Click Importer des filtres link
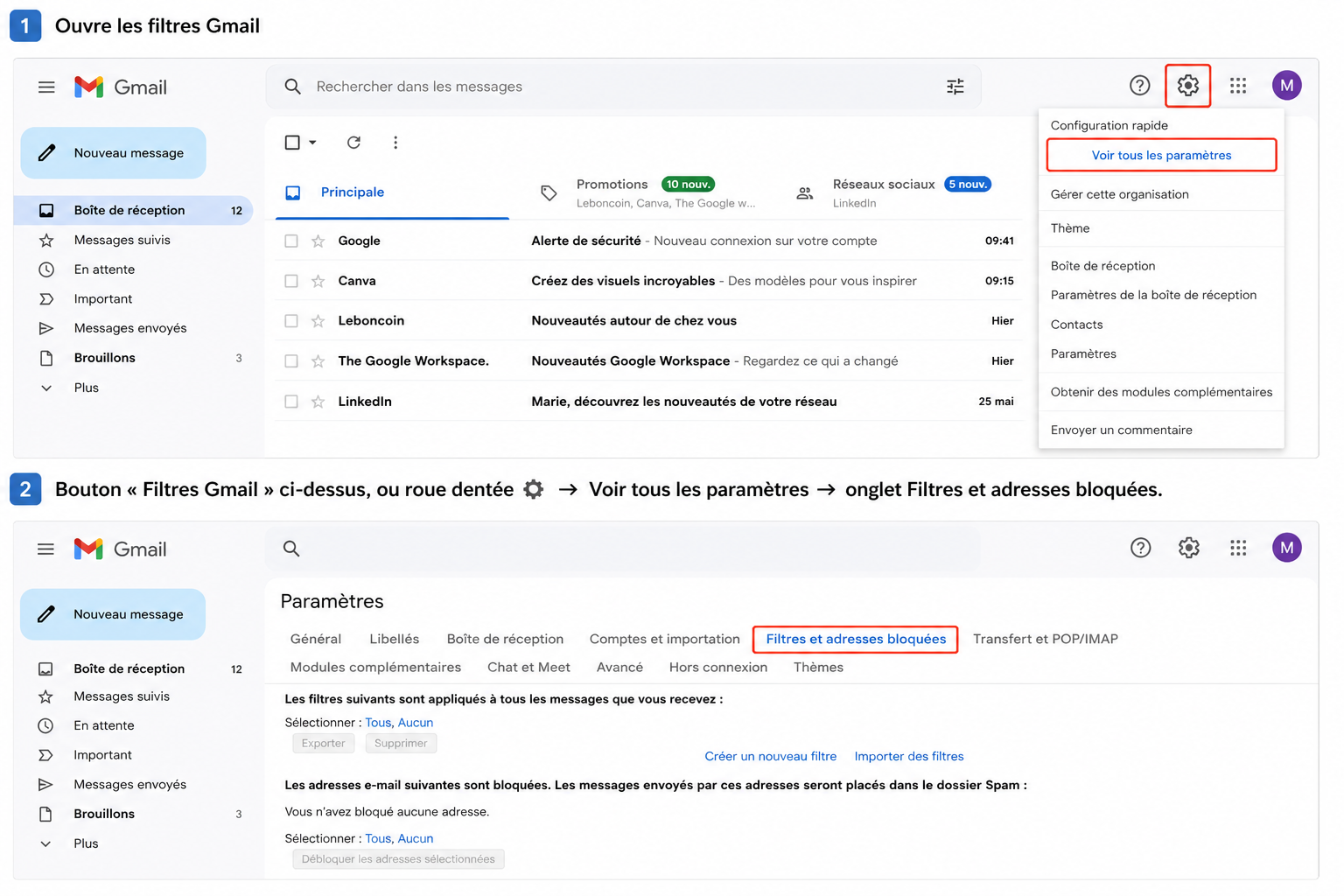1344x896 pixels. click(x=909, y=756)
